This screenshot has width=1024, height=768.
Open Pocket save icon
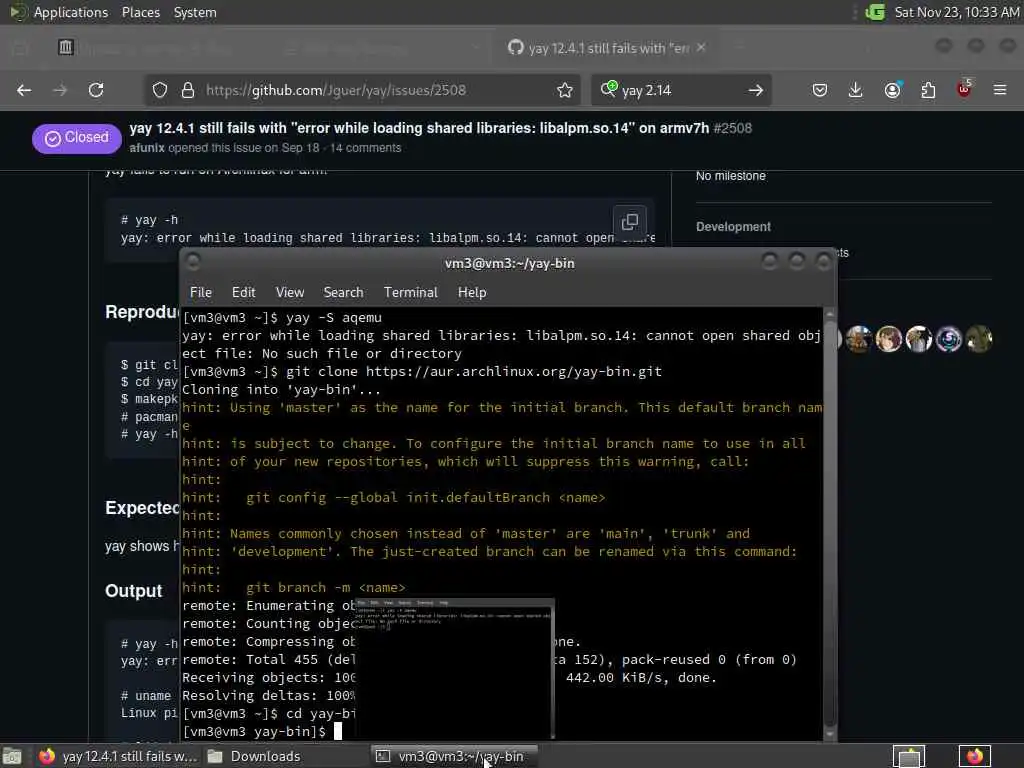tap(820, 90)
